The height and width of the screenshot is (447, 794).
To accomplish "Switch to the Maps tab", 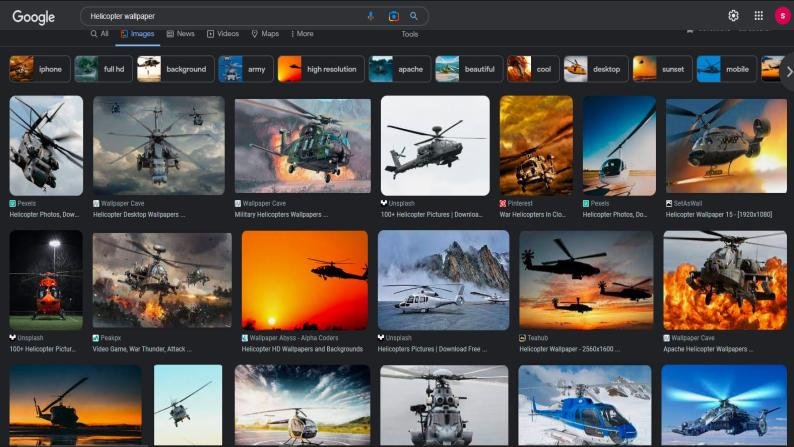I will click(x=265, y=34).
